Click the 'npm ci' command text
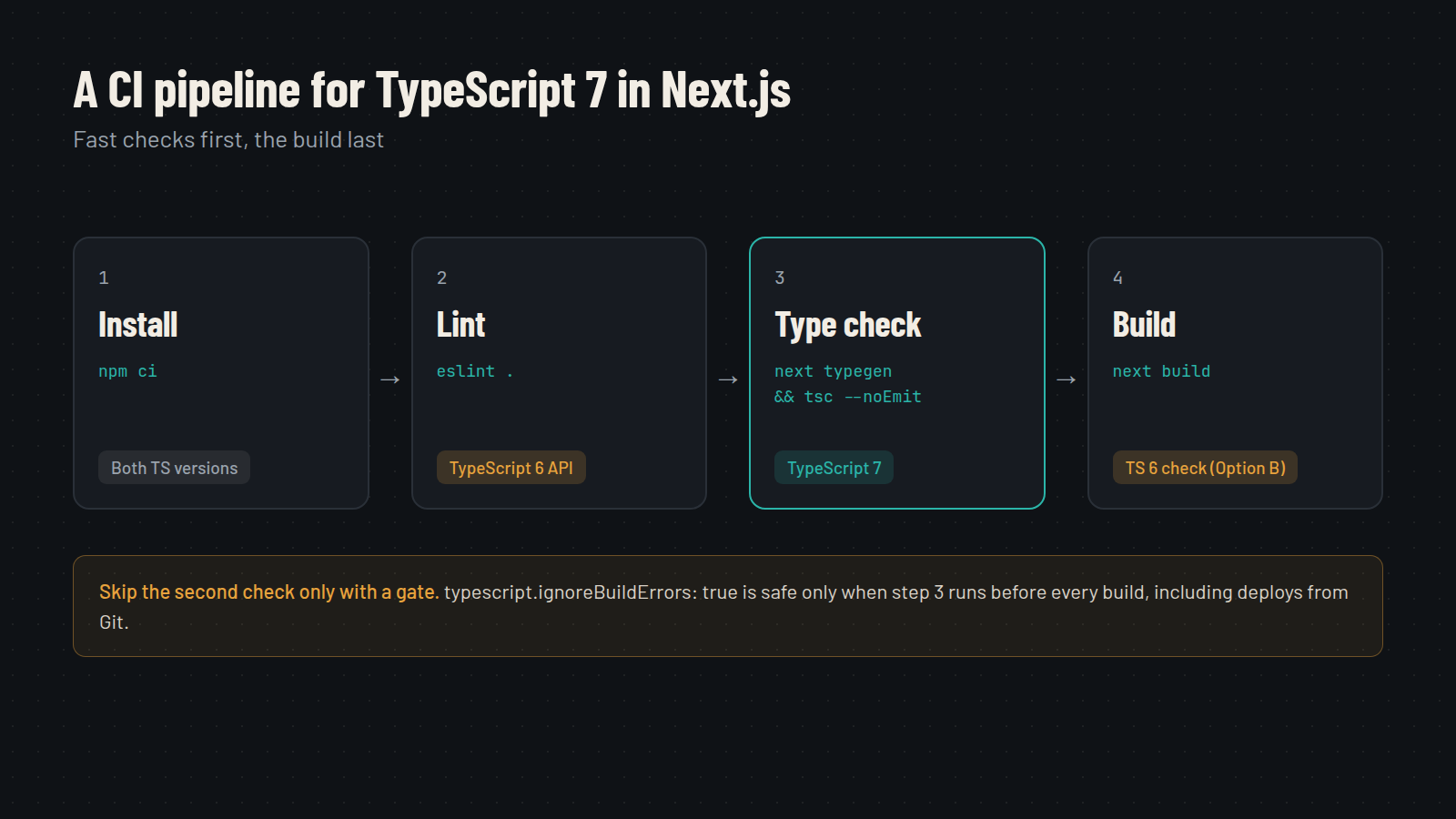The image size is (1456, 819). click(x=127, y=371)
